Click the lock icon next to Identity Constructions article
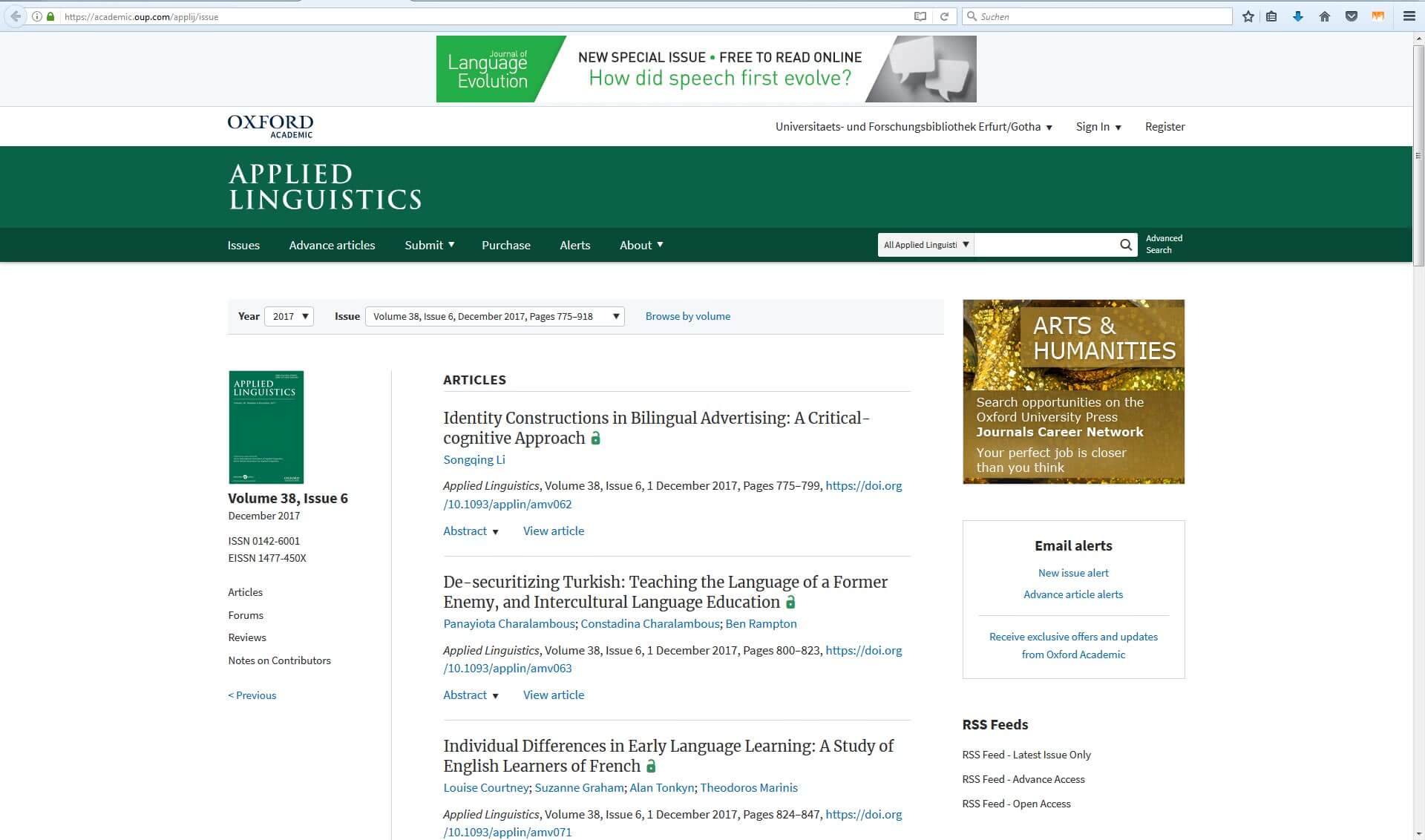The height and width of the screenshot is (840, 1425). (595, 439)
